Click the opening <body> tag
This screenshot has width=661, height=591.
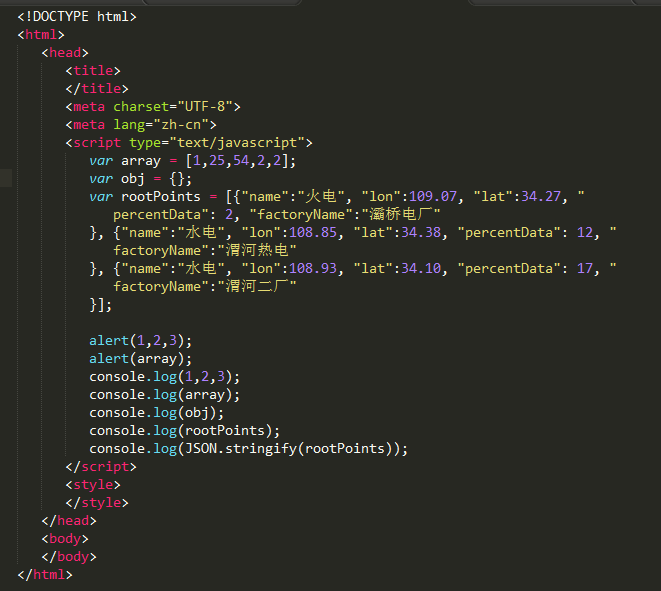coord(65,539)
